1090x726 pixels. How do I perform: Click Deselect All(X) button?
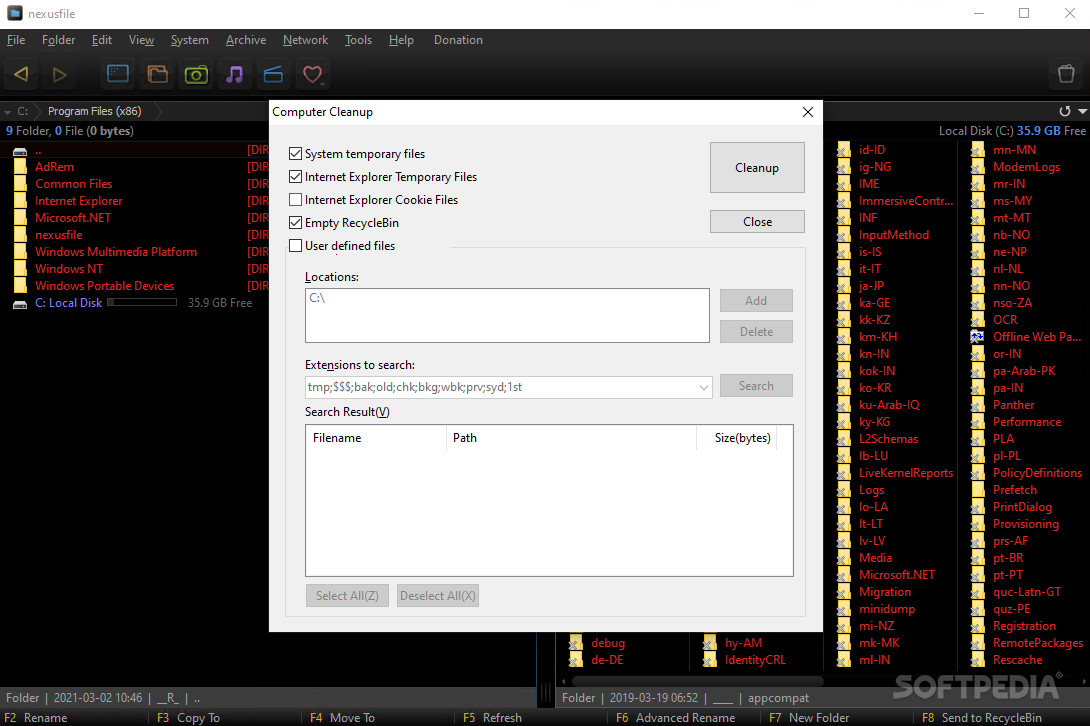coord(438,596)
